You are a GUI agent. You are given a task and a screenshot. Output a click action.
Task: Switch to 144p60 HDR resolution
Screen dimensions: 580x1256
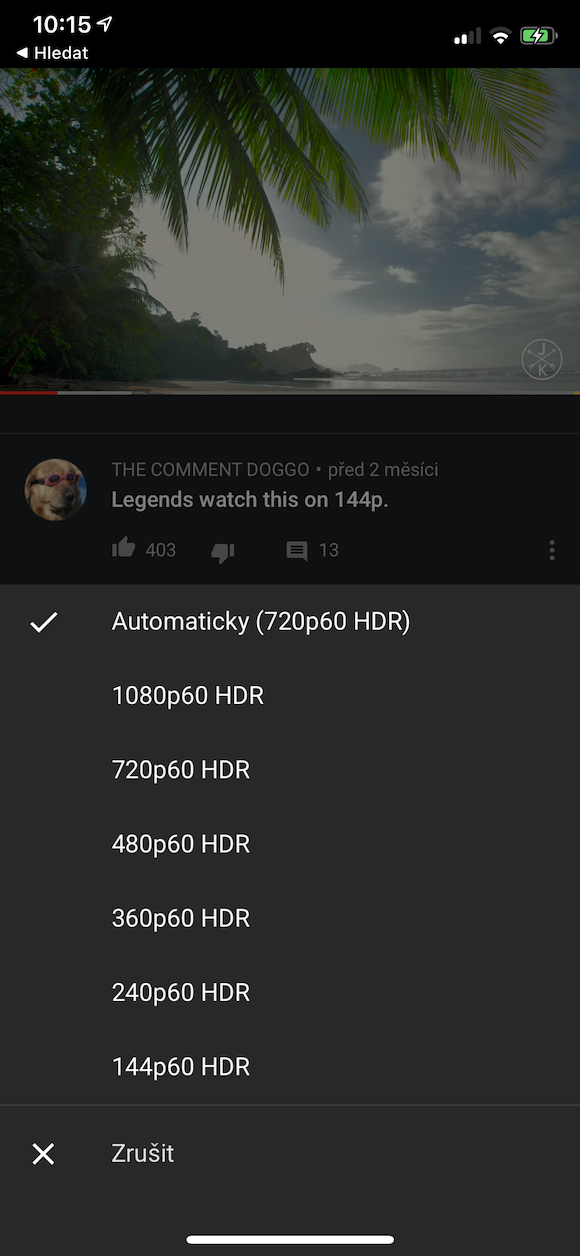(290, 1066)
